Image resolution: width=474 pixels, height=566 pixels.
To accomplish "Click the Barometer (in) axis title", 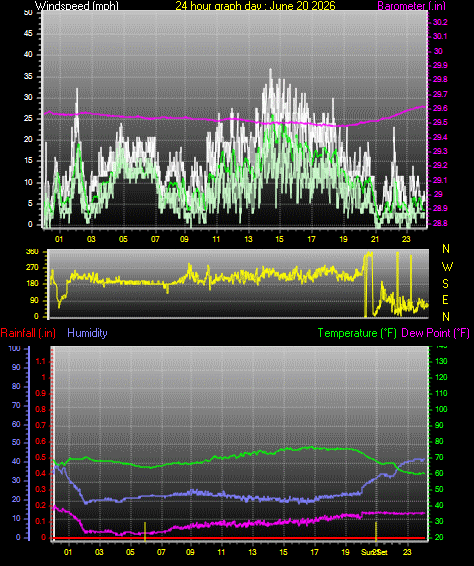I will click(x=412, y=5).
